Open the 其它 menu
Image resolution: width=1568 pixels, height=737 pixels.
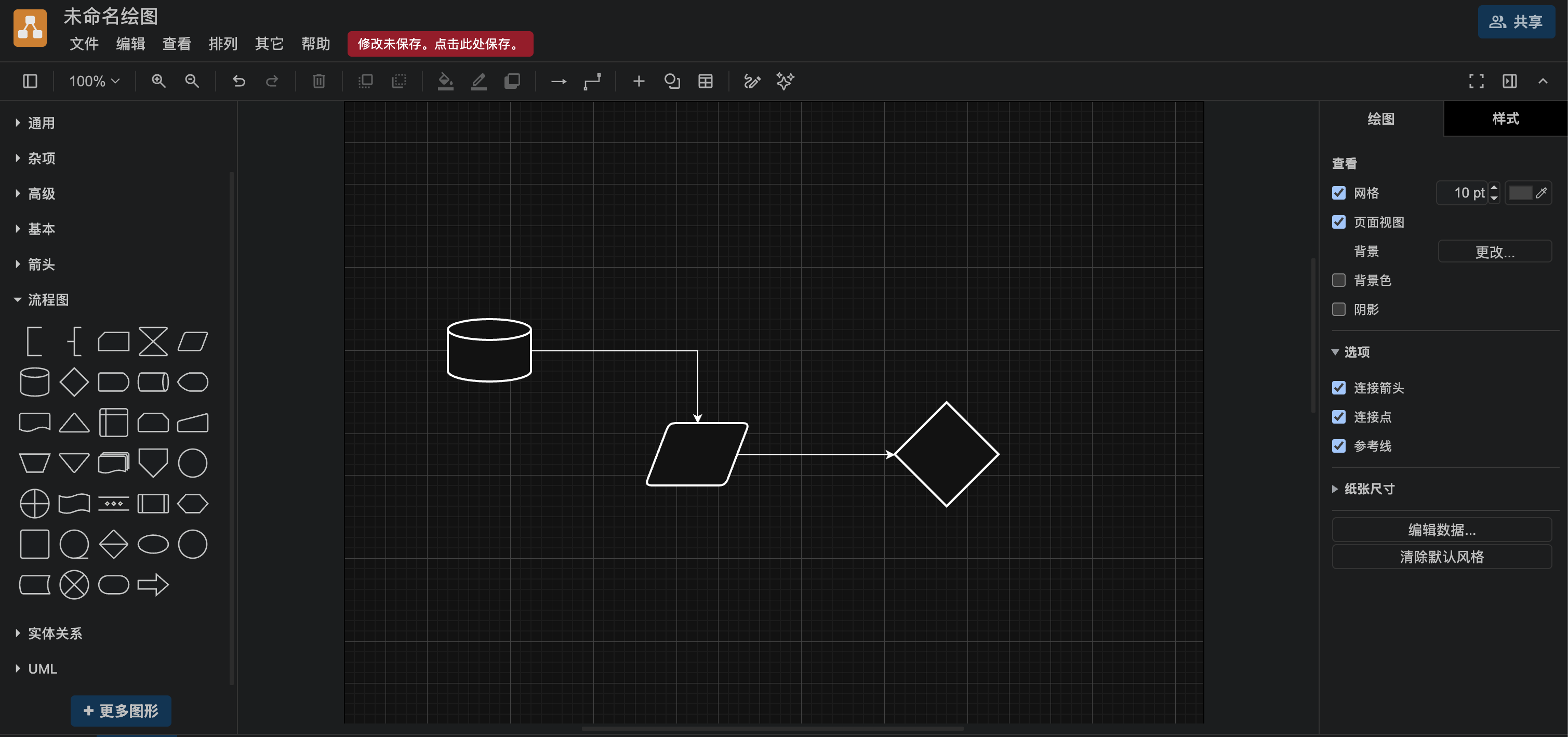tap(269, 44)
